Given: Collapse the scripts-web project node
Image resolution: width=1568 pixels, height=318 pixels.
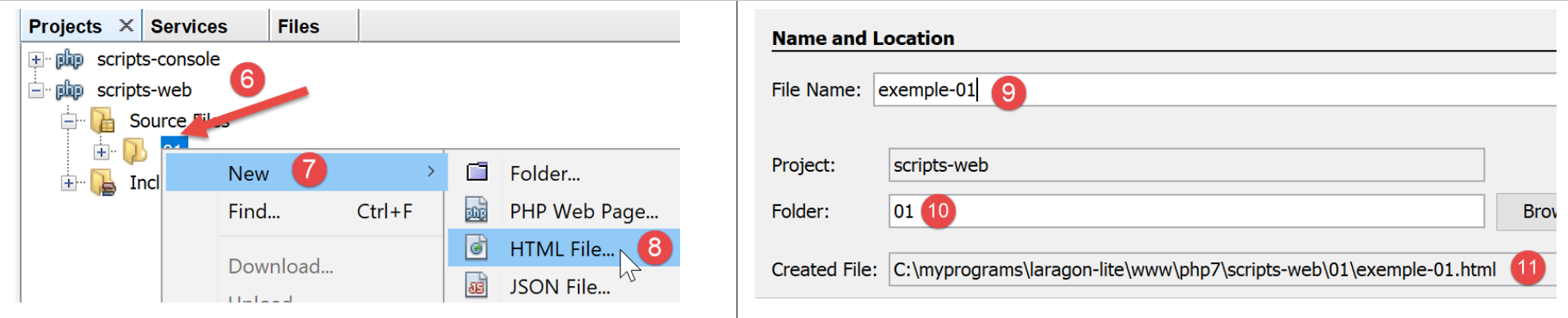Looking at the screenshot, I should point(36,90).
